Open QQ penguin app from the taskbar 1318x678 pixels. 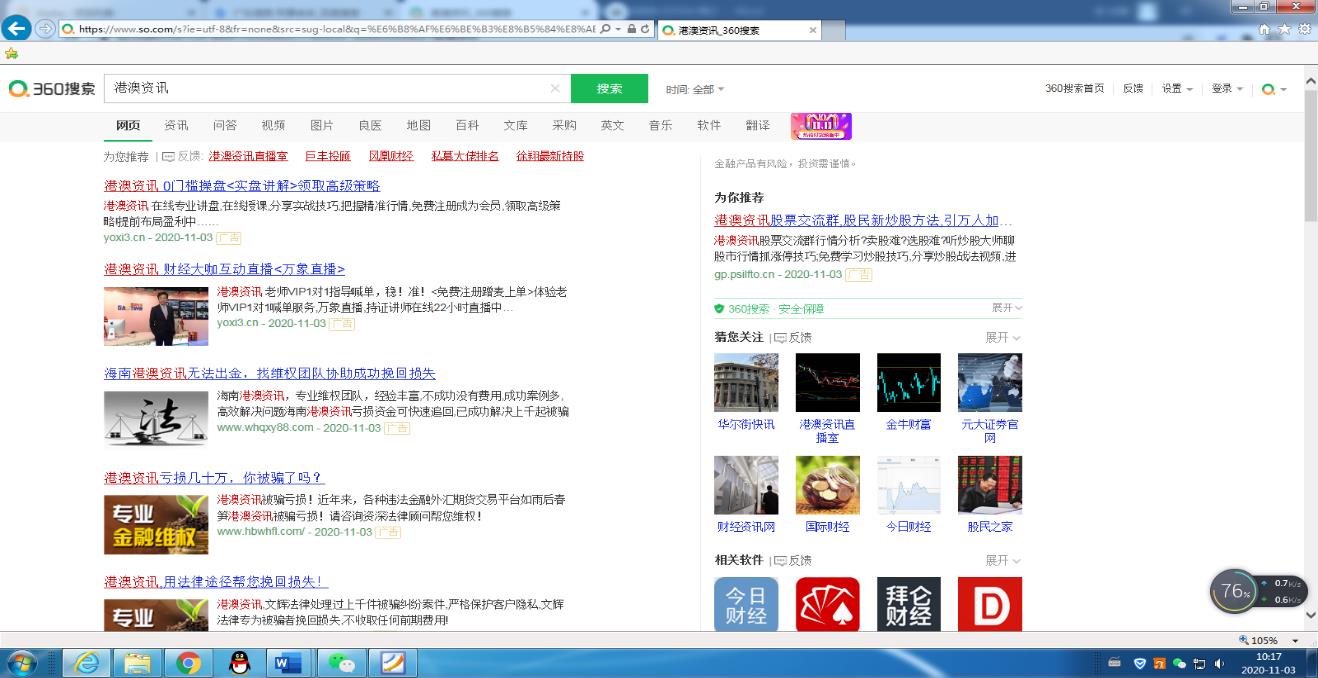(x=239, y=663)
